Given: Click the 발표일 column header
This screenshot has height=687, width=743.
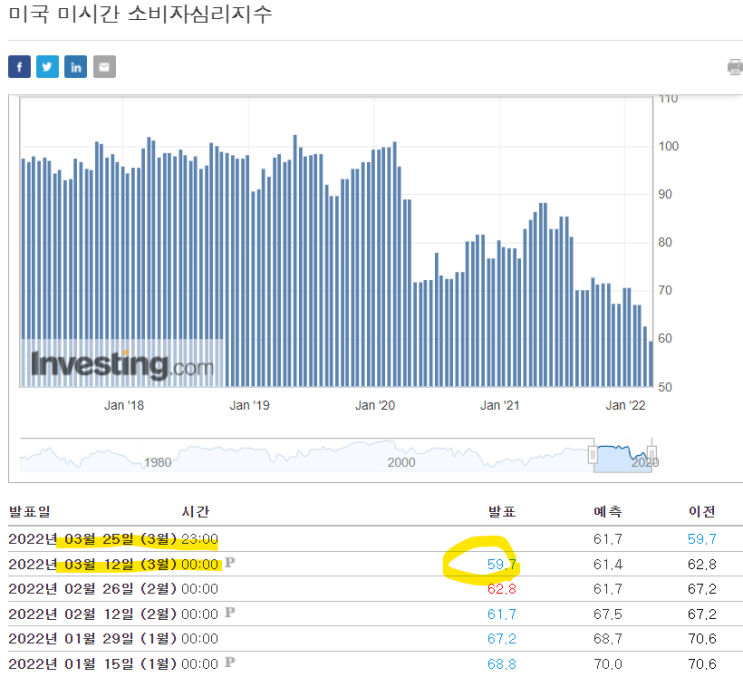Looking at the screenshot, I should [29, 512].
